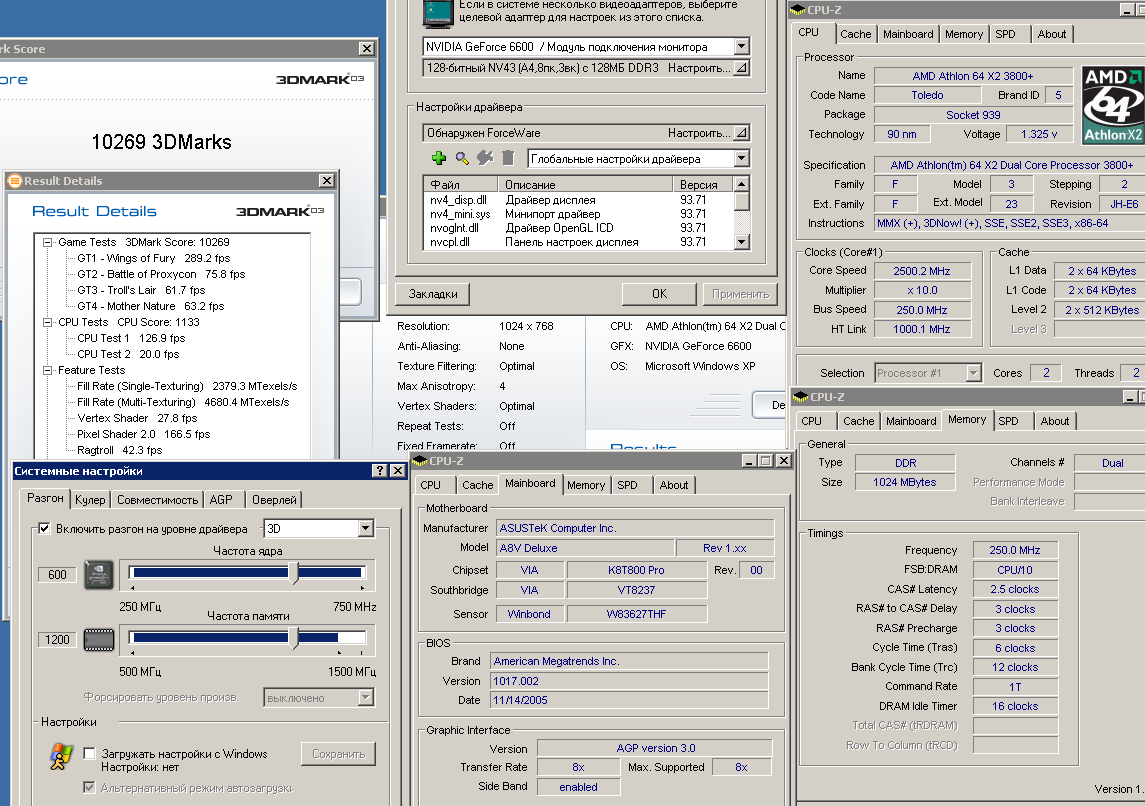The height and width of the screenshot is (806, 1145).
Task: Select Pixel Shader 2.0 result
Action: [x=143, y=434]
